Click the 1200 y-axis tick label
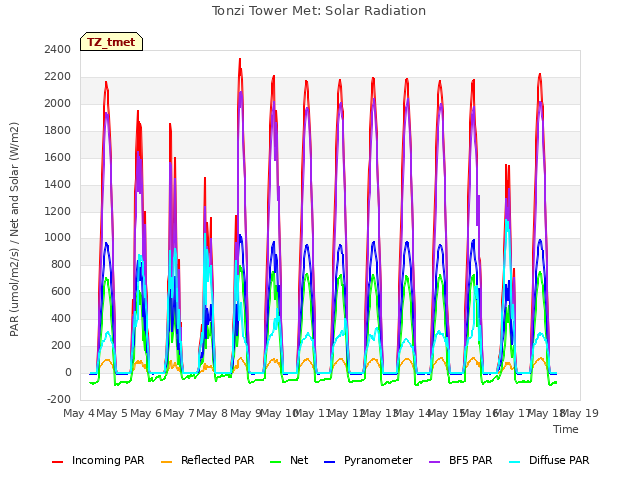This screenshot has width=640, height=480. pyautogui.click(x=58, y=211)
